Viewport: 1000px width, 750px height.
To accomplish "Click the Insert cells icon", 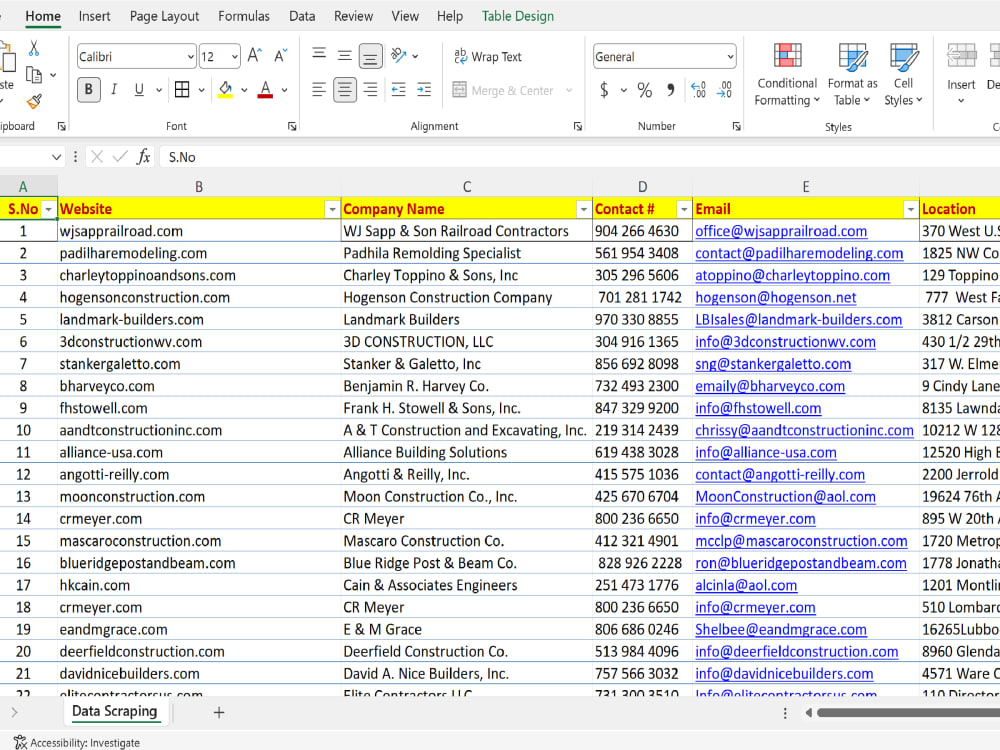I will [x=961, y=56].
